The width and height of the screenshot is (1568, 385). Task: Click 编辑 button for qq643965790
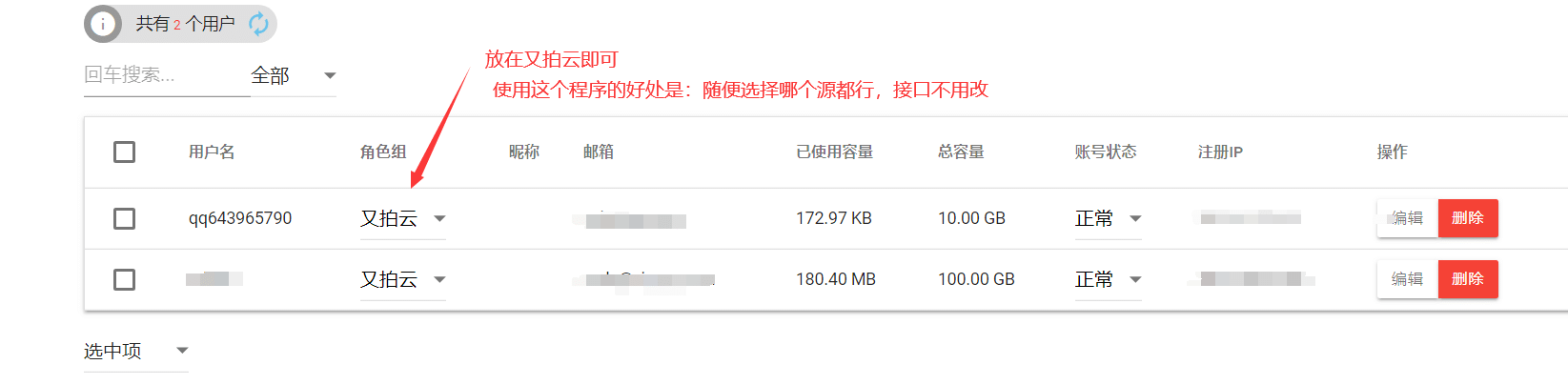pyautogui.click(x=1407, y=218)
